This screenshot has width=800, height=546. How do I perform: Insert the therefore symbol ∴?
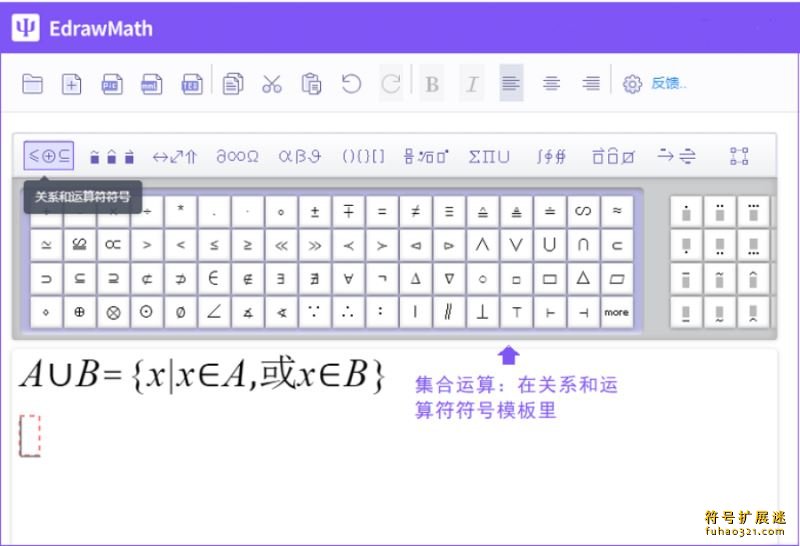click(348, 312)
